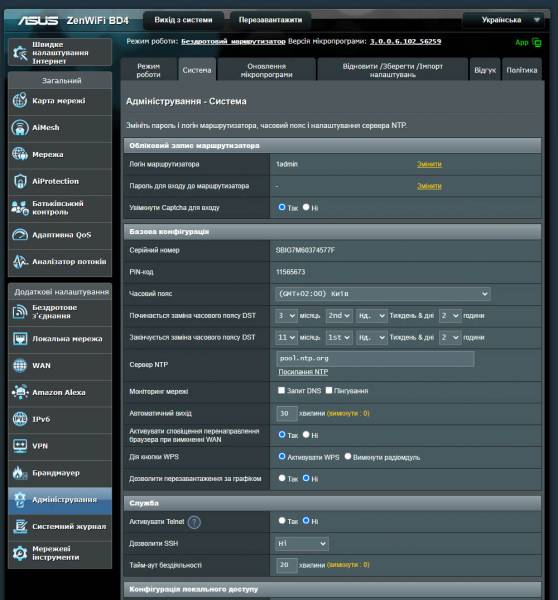The height and width of the screenshot is (600, 558).
Task: Select Вимкнути радіомодуль for WPS button
Action: click(x=348, y=457)
